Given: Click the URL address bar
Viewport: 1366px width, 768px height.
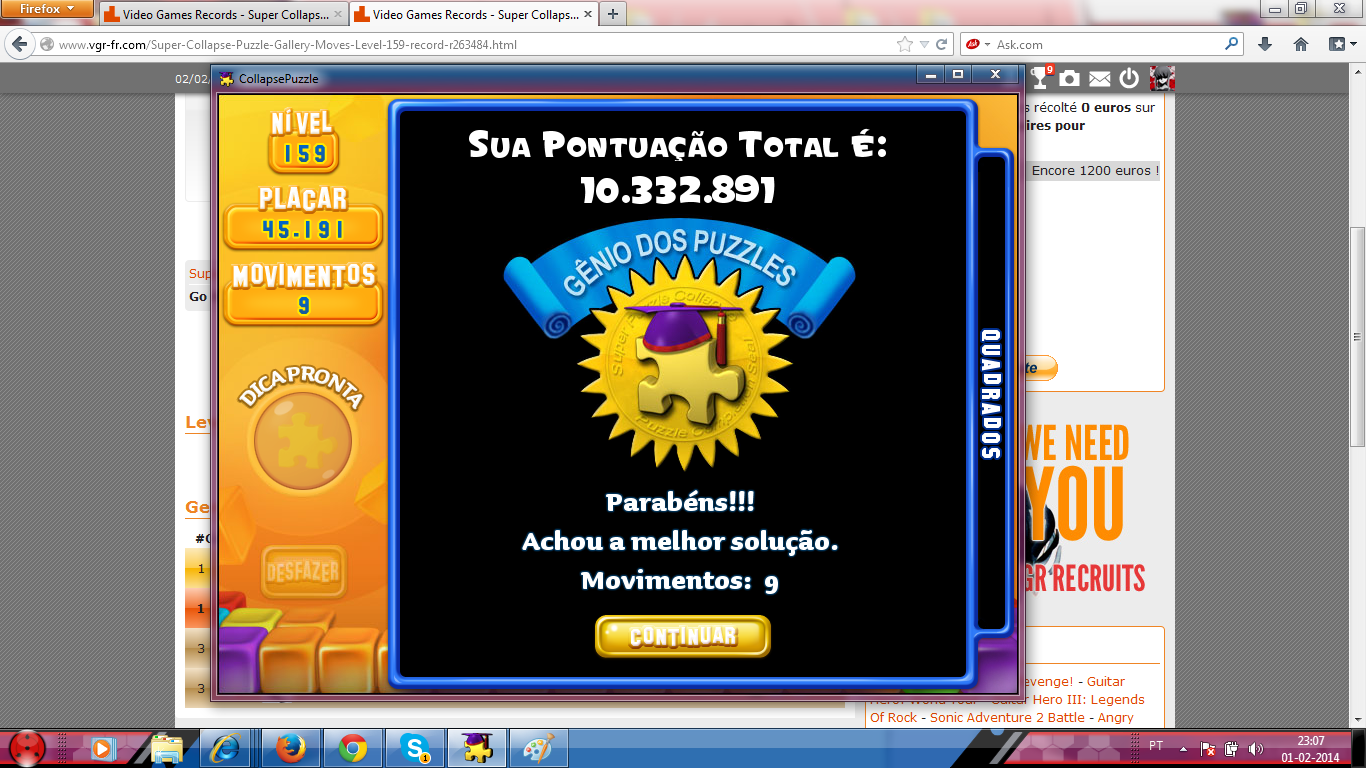Looking at the screenshot, I should point(470,44).
